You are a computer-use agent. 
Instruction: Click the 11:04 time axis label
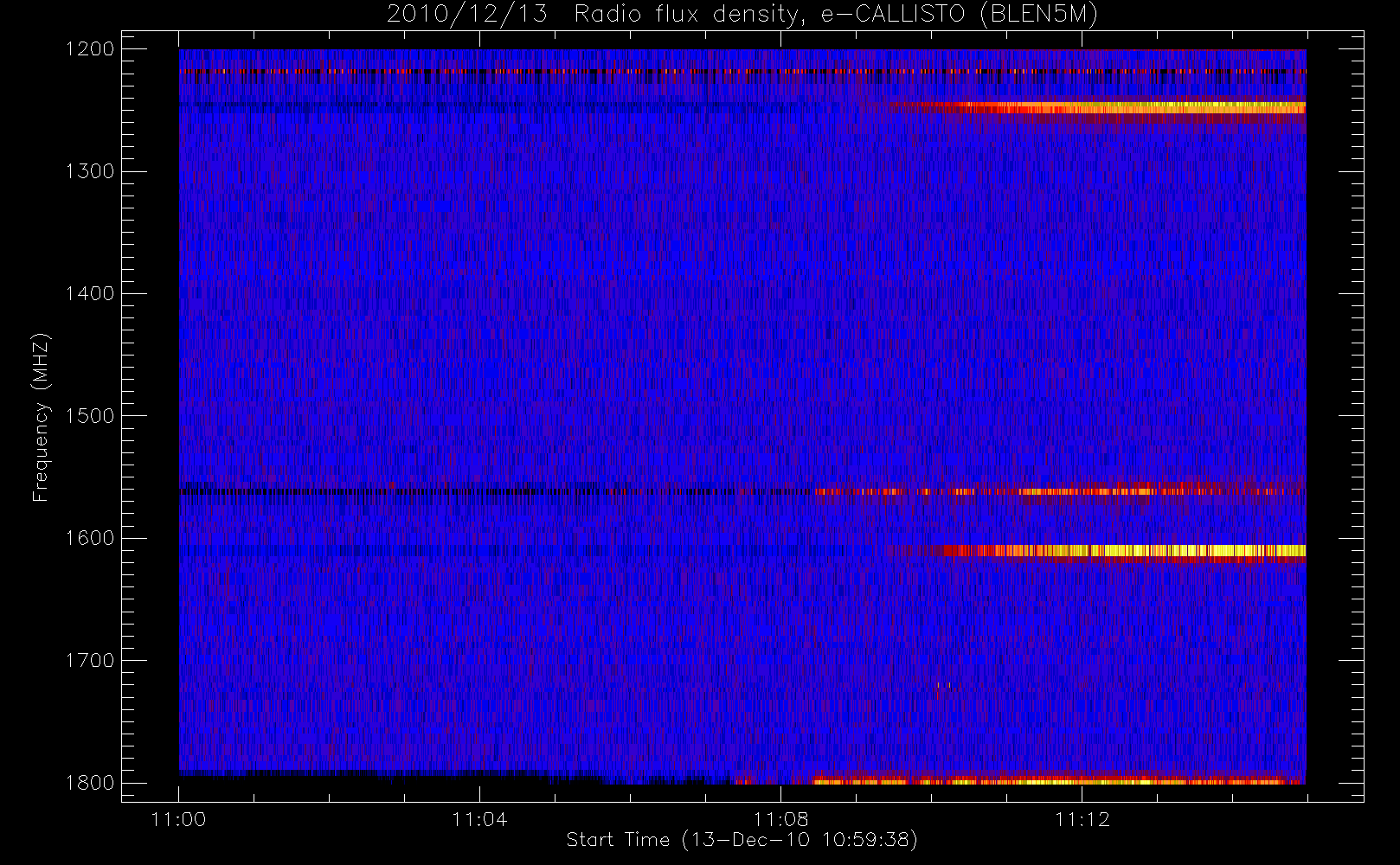pos(479,819)
